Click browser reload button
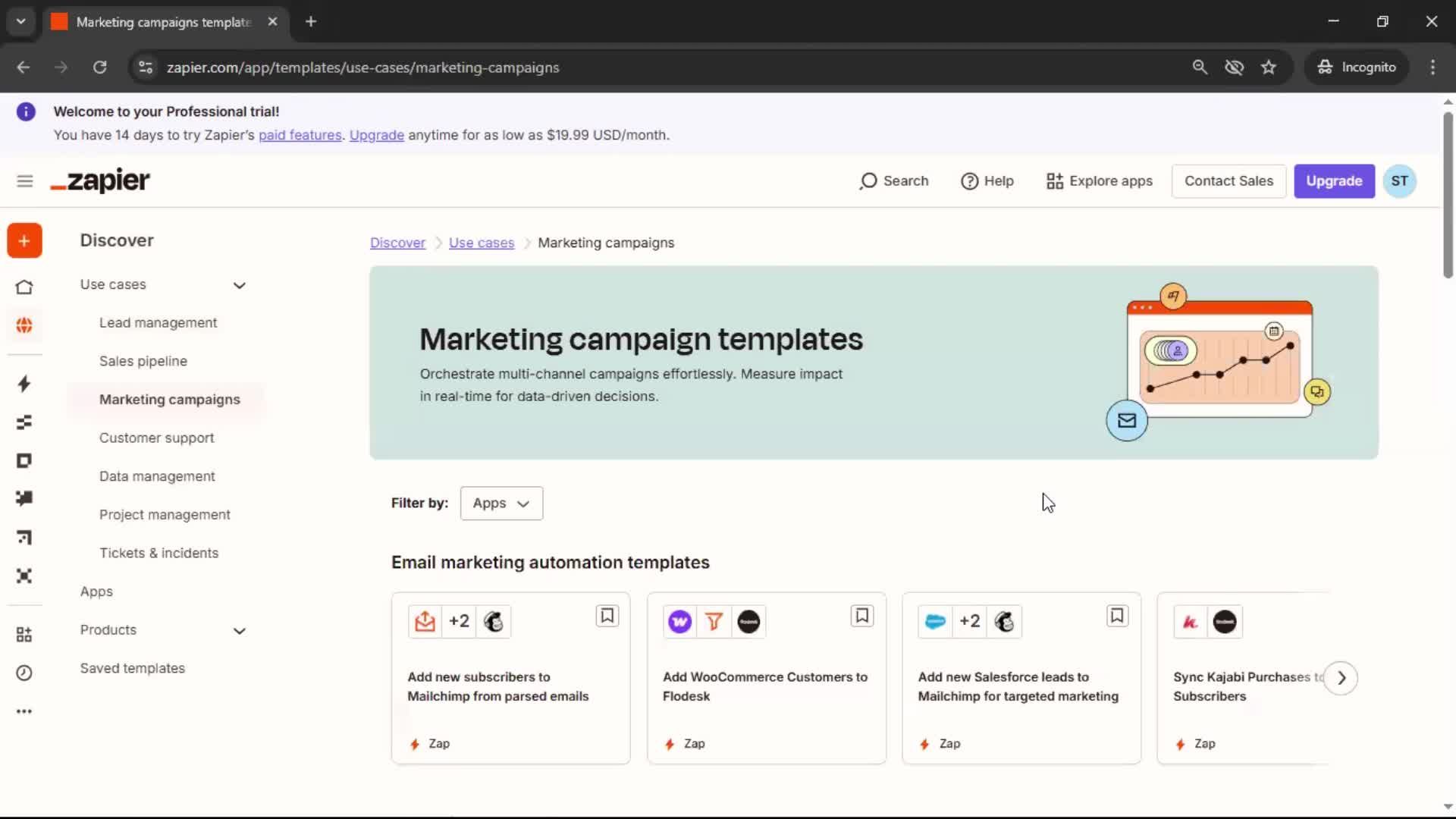This screenshot has height=819, width=1456. tap(100, 67)
